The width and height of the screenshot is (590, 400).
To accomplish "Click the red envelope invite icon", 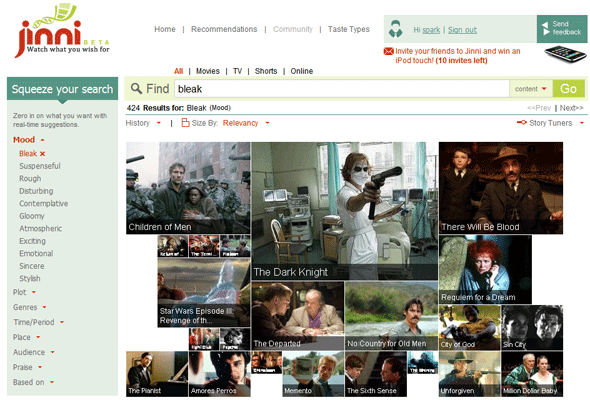I will tap(388, 51).
